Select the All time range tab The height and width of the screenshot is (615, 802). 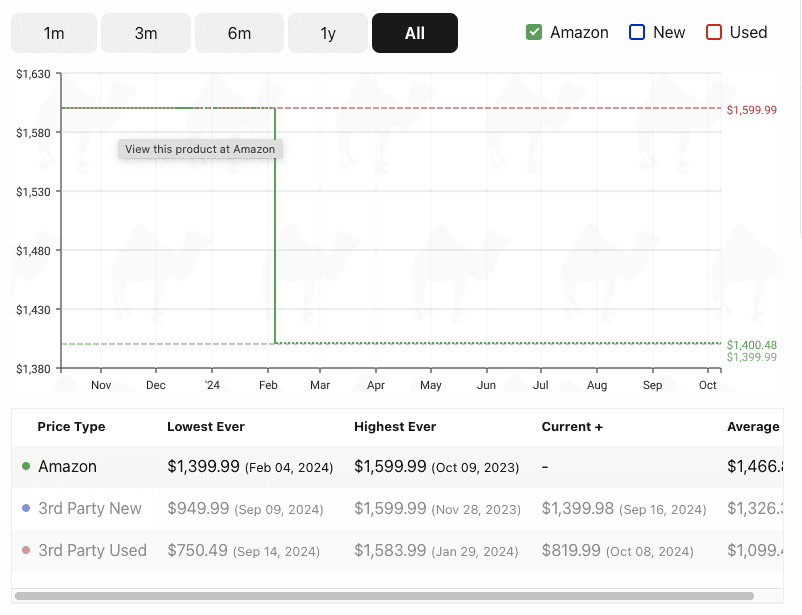[415, 33]
